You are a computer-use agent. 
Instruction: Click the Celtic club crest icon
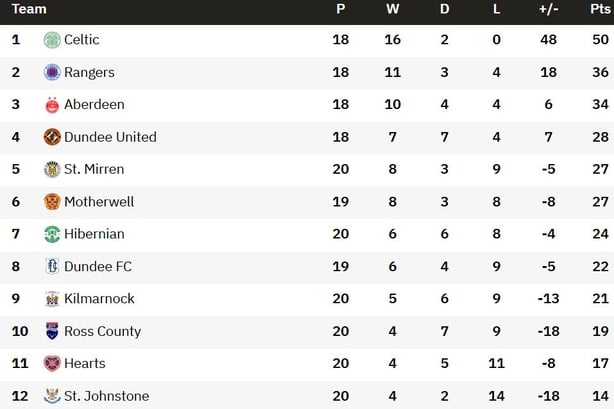[x=52, y=40]
